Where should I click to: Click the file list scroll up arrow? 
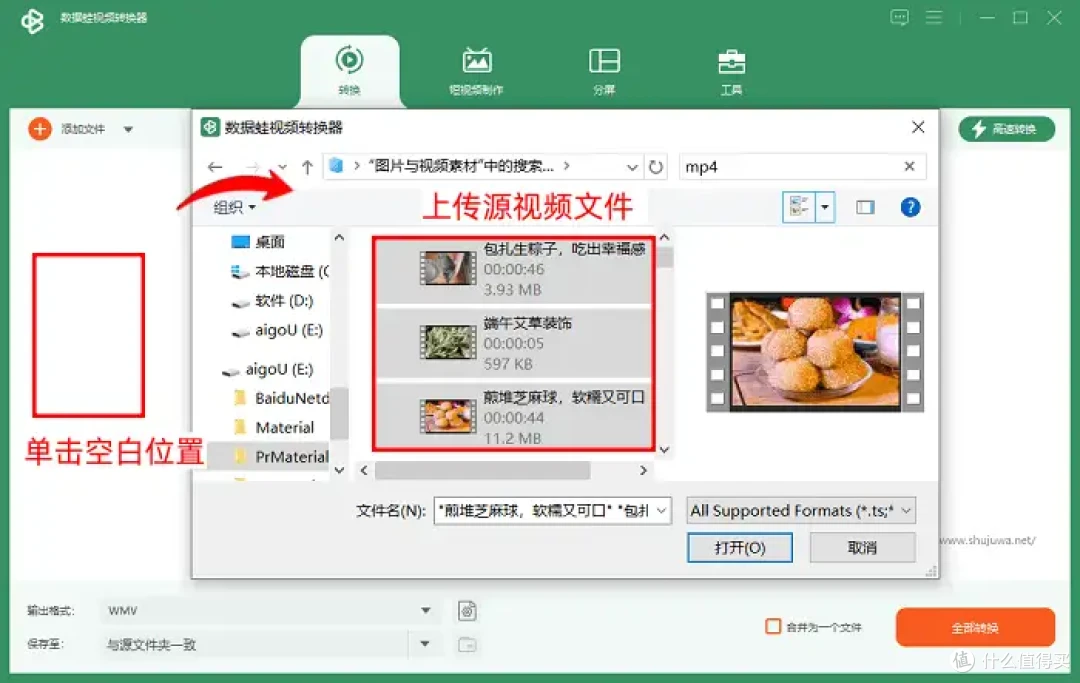point(664,237)
